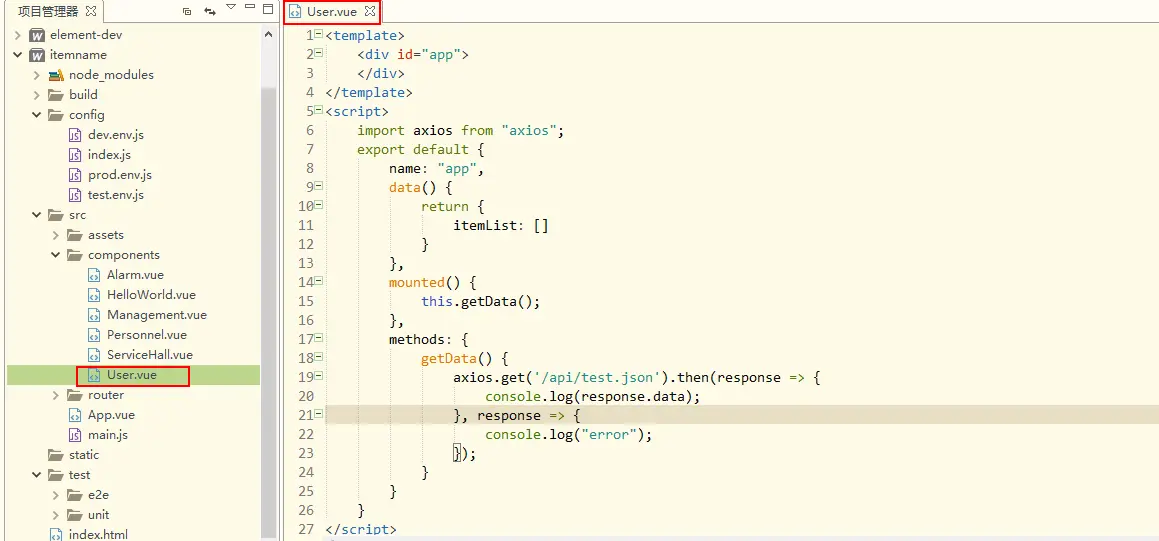
Task: Select the ServiceHall.vue file icon
Action: point(94,355)
